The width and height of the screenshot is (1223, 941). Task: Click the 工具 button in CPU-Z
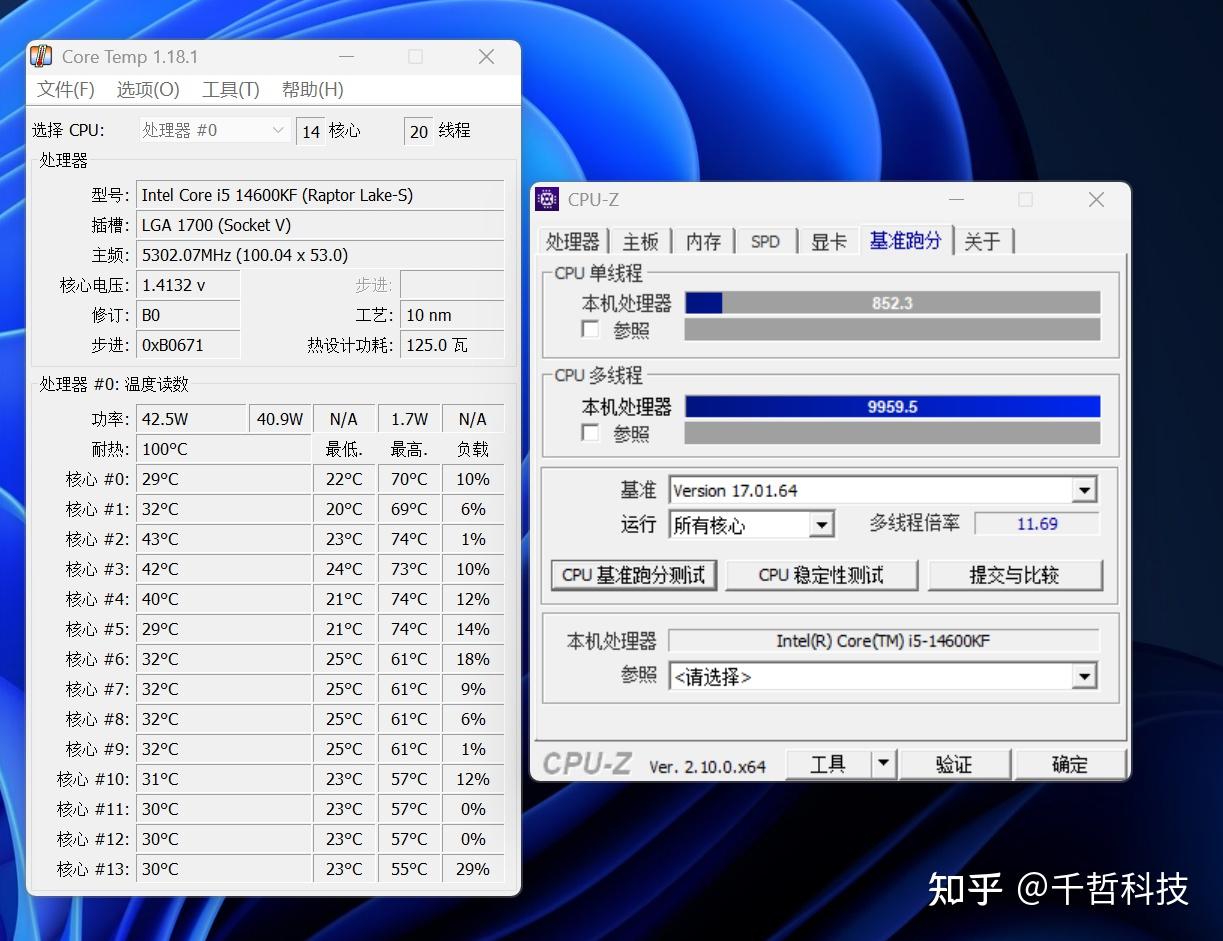pyautogui.click(x=828, y=764)
